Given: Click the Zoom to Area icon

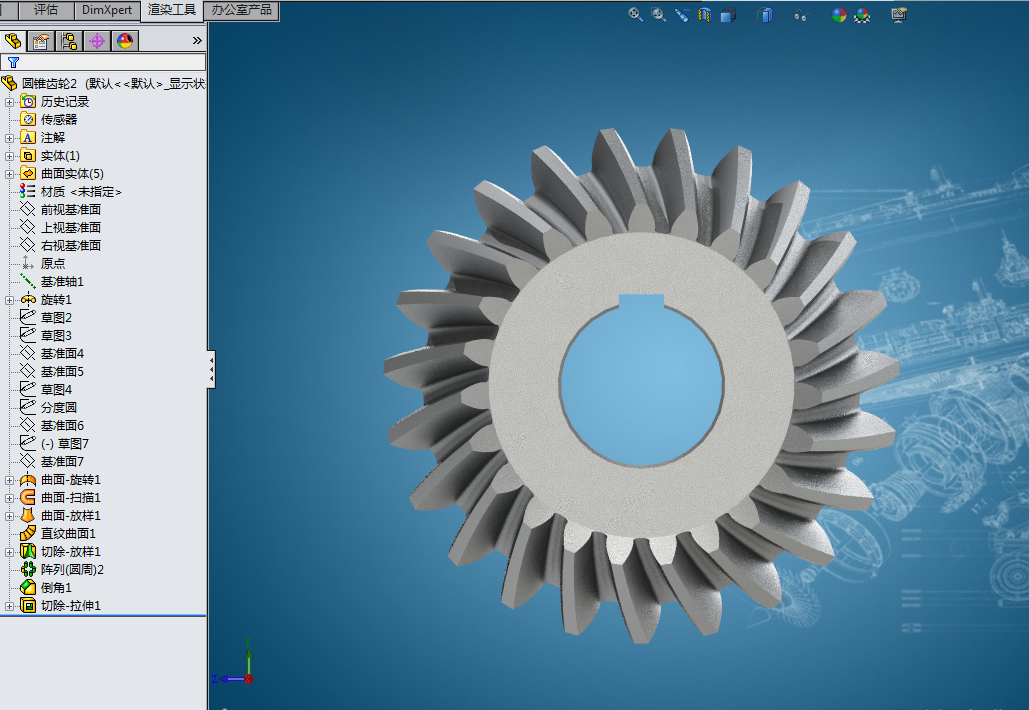Looking at the screenshot, I should click(x=658, y=14).
